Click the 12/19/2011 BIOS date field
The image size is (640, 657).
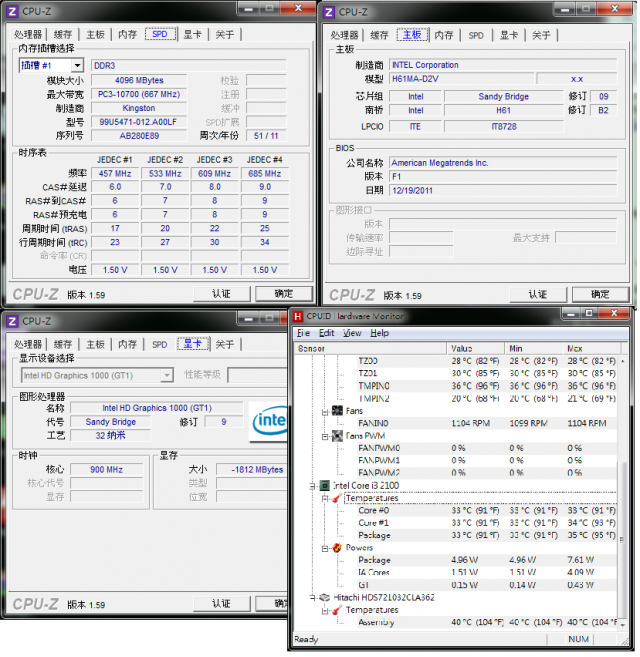tap(503, 191)
